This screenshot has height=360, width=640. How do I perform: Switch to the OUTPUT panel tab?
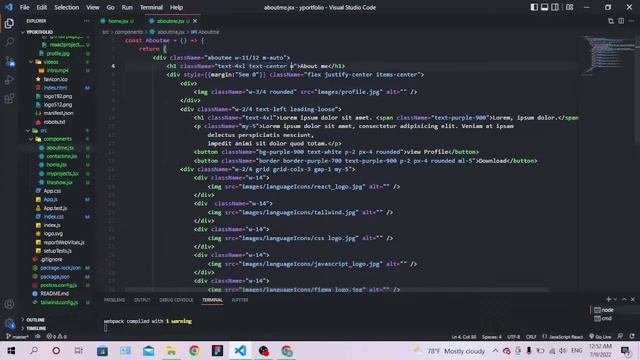(x=142, y=300)
